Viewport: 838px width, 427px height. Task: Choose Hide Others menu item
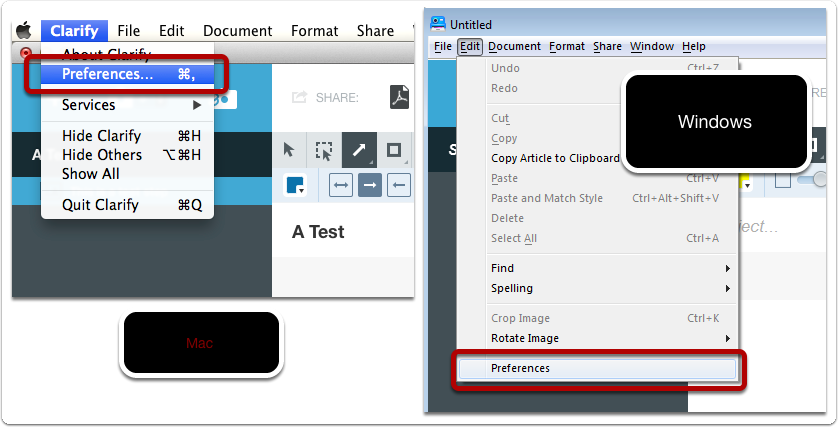click(x=128, y=155)
